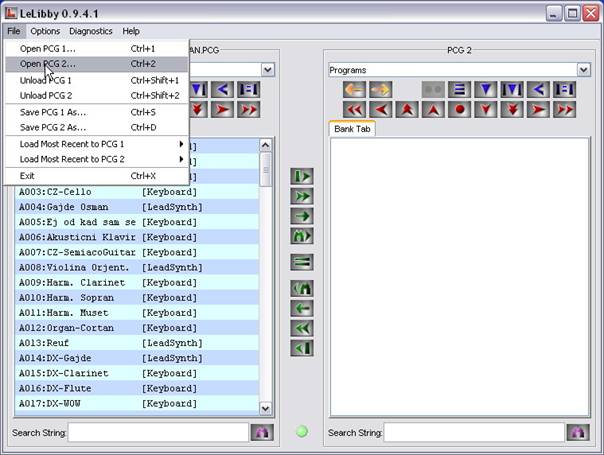604x455 pixels.
Task: Click the orange right-arrow icon in PCG 2
Action: coord(381,90)
